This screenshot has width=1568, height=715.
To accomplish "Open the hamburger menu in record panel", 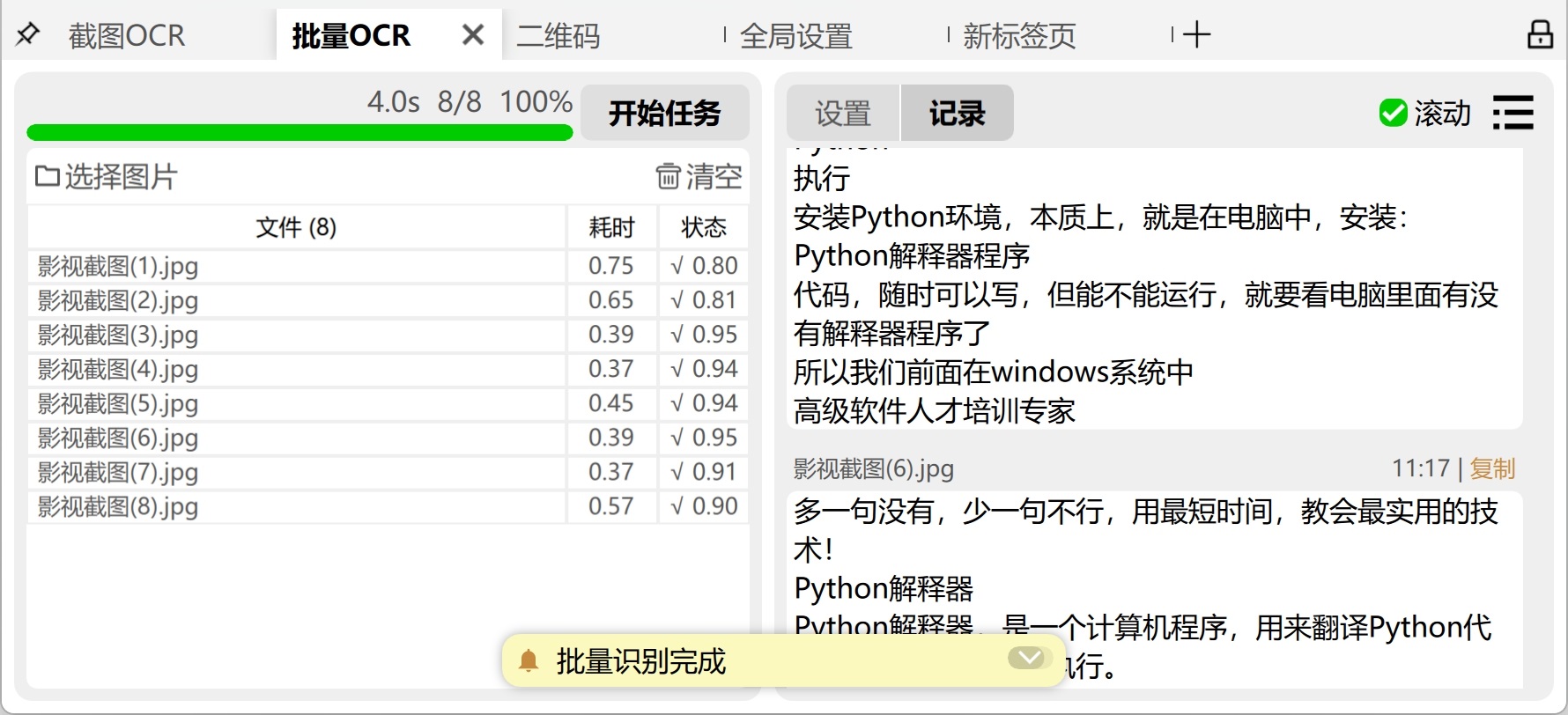I will click(1513, 114).
